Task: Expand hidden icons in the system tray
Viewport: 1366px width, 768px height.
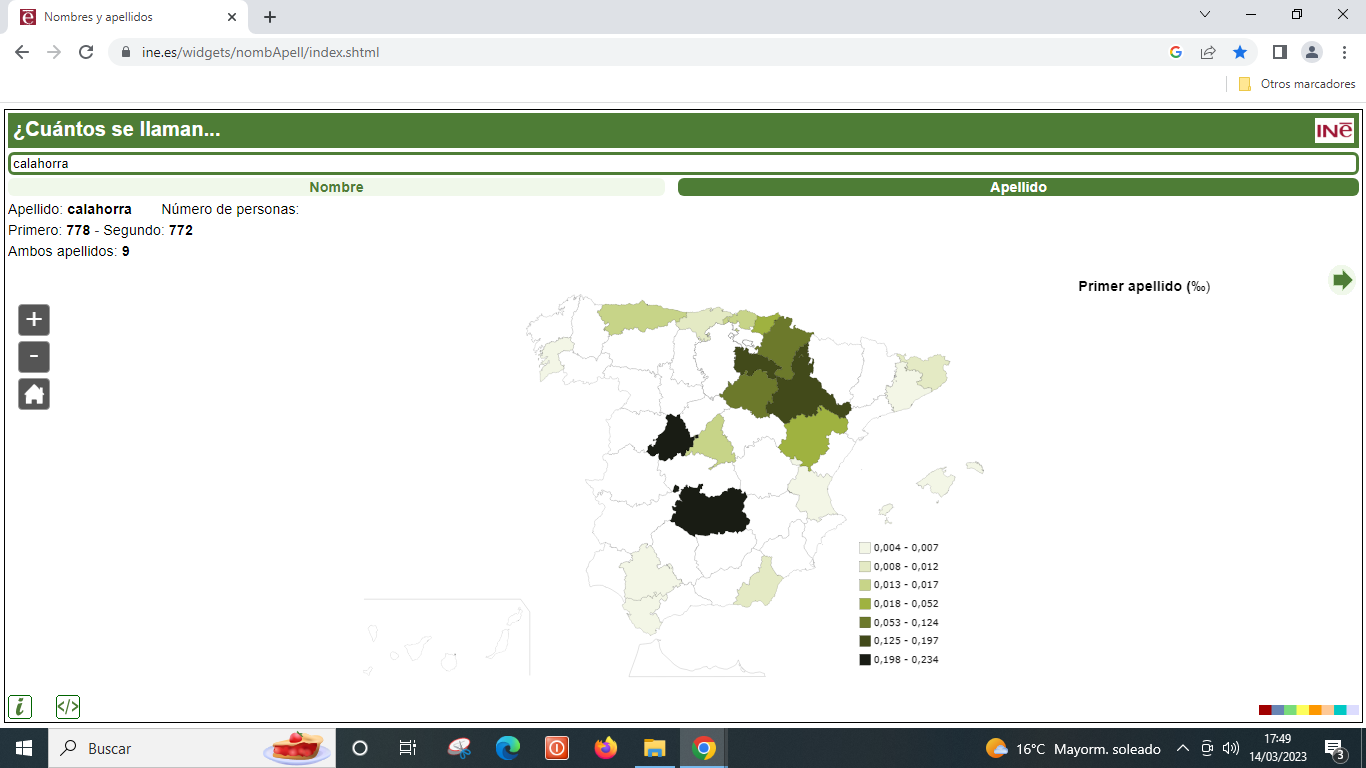Action: coord(1181,747)
